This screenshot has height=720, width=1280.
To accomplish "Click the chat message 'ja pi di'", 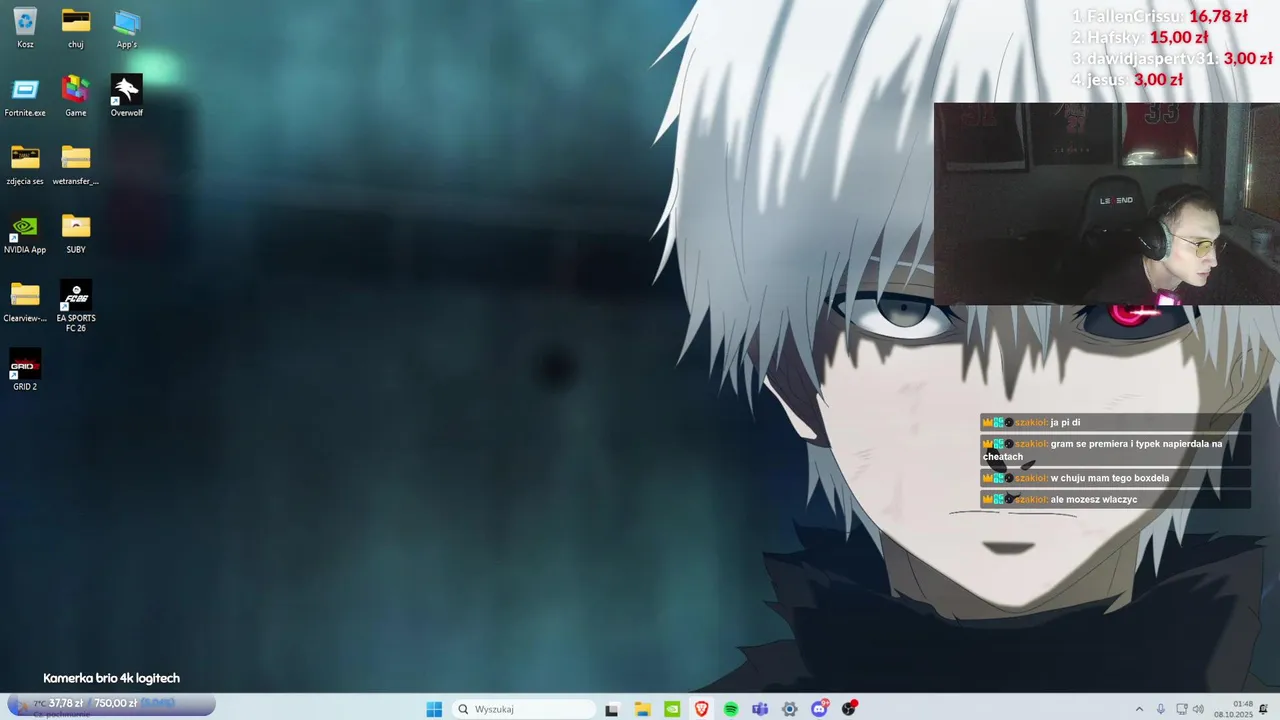I will point(1115,422).
